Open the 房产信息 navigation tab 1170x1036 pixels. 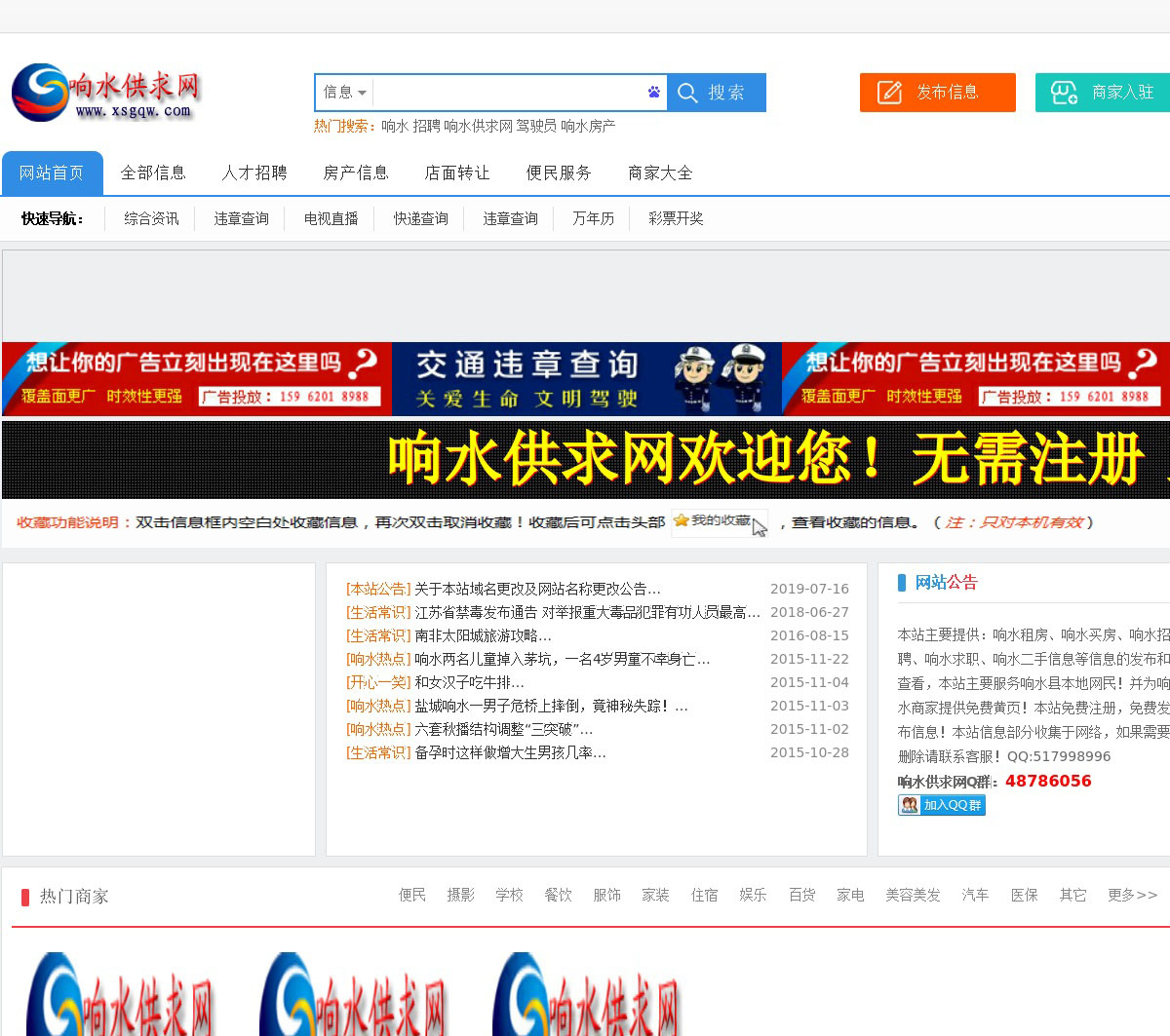coord(355,173)
